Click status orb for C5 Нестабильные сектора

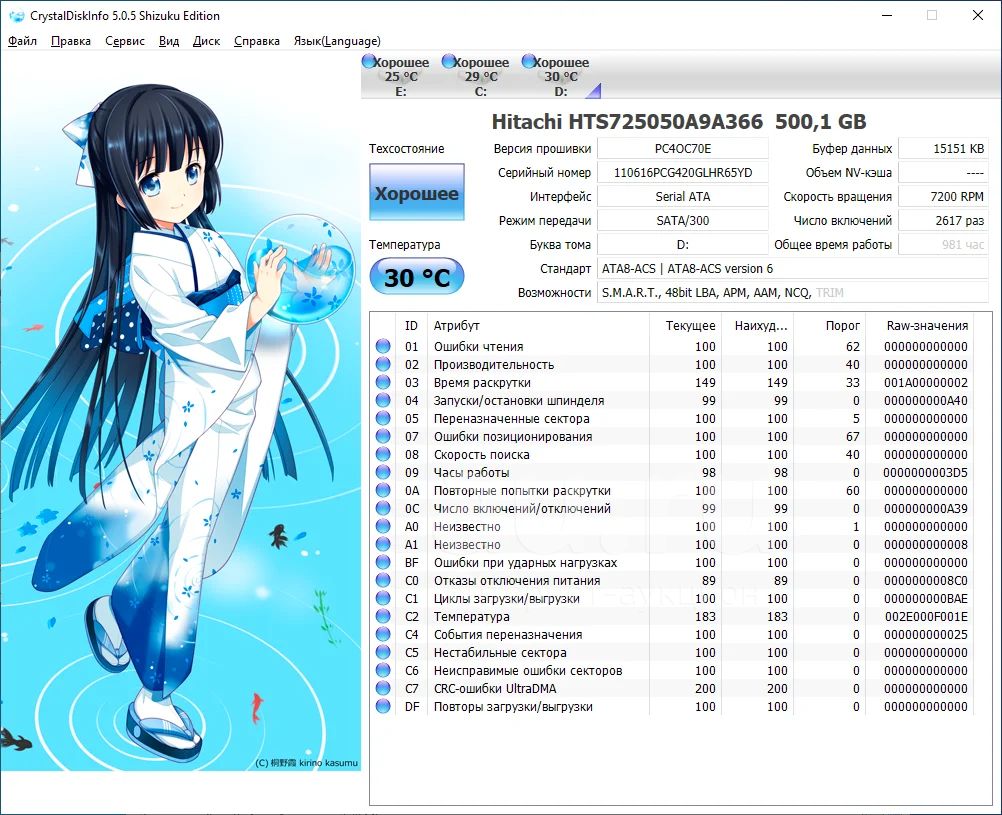point(383,652)
